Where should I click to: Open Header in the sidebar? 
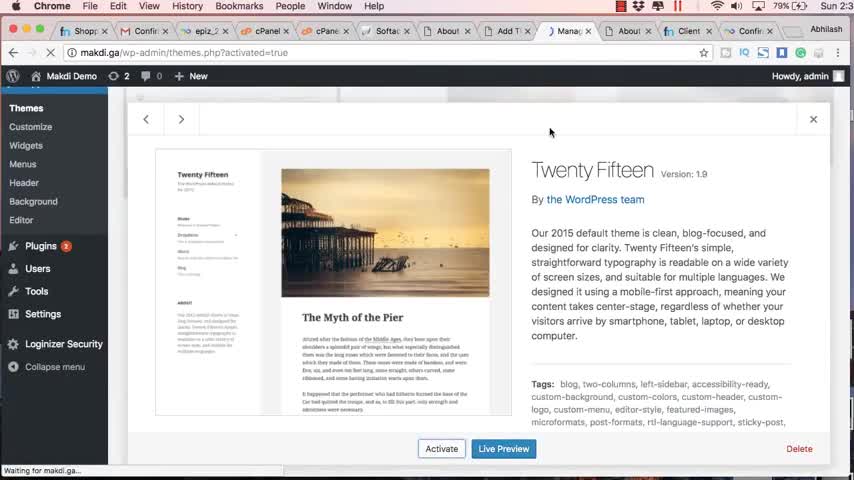[24, 183]
